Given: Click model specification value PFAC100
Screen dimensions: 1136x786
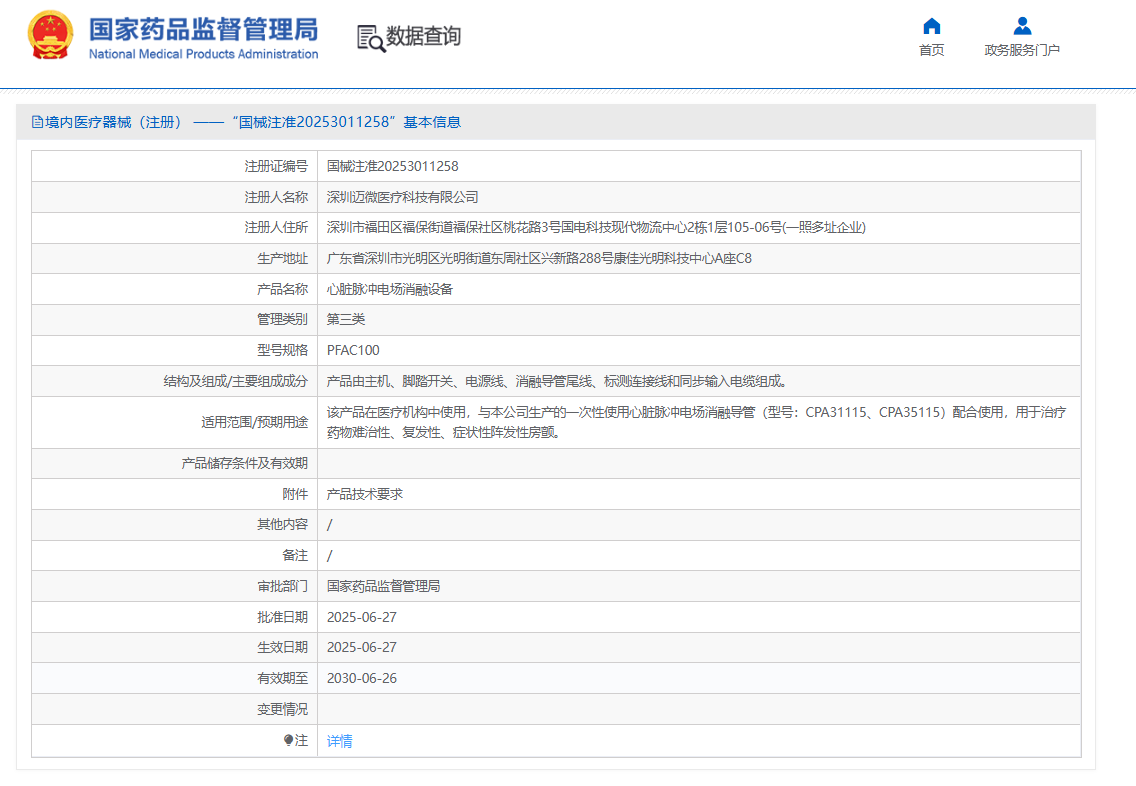Looking at the screenshot, I should tap(353, 351).
